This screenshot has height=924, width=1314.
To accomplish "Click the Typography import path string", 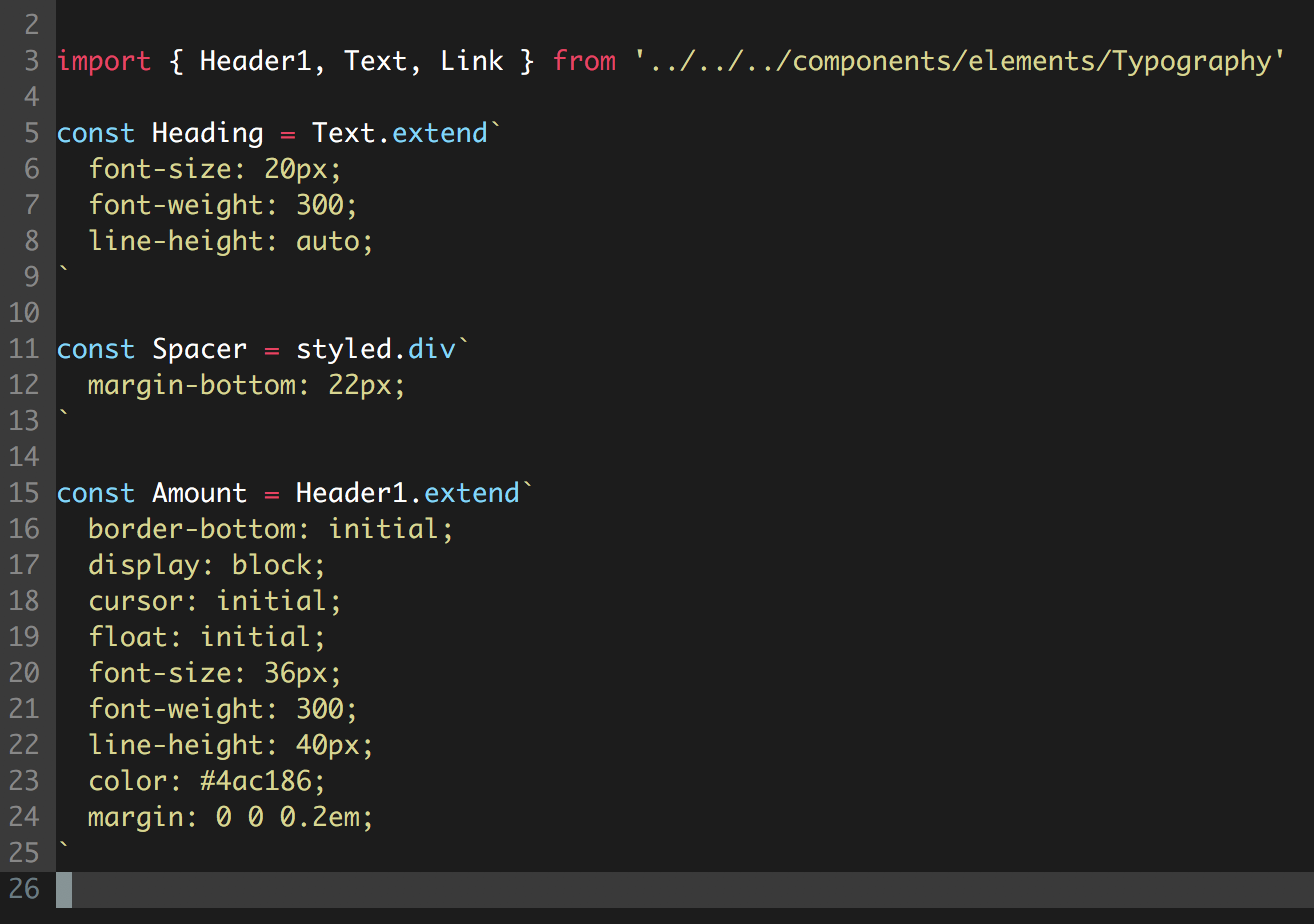I will pos(959,61).
